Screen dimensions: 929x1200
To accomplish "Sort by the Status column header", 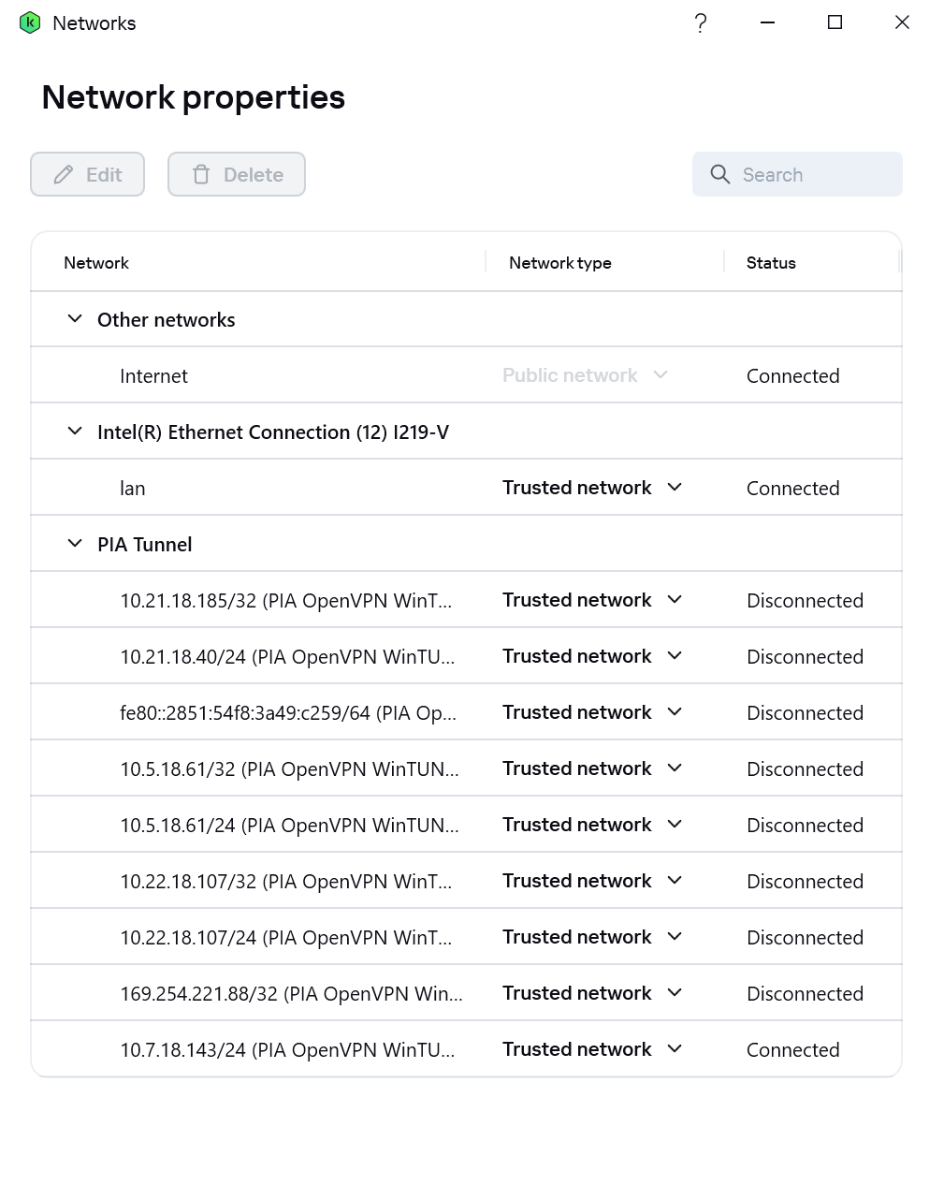I will pos(771,263).
